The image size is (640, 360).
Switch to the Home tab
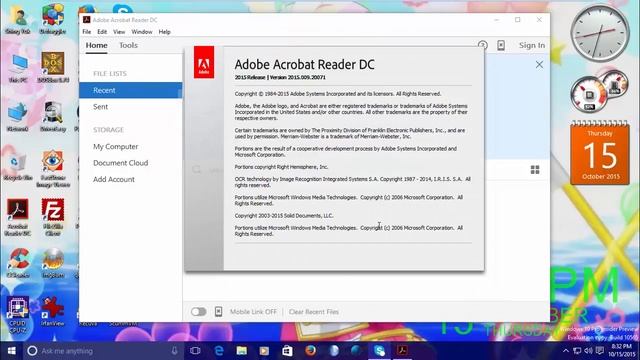click(97, 45)
